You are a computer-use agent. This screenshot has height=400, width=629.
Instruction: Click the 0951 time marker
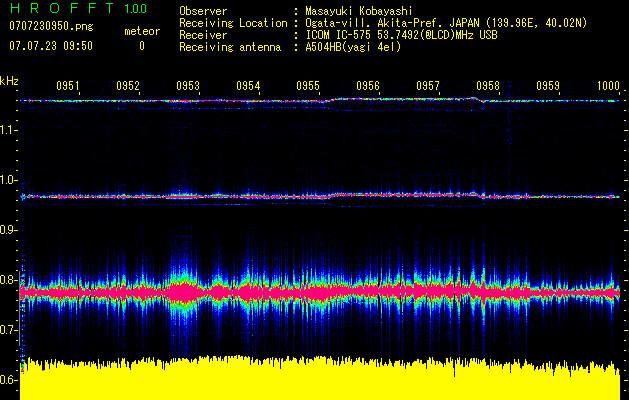68,87
